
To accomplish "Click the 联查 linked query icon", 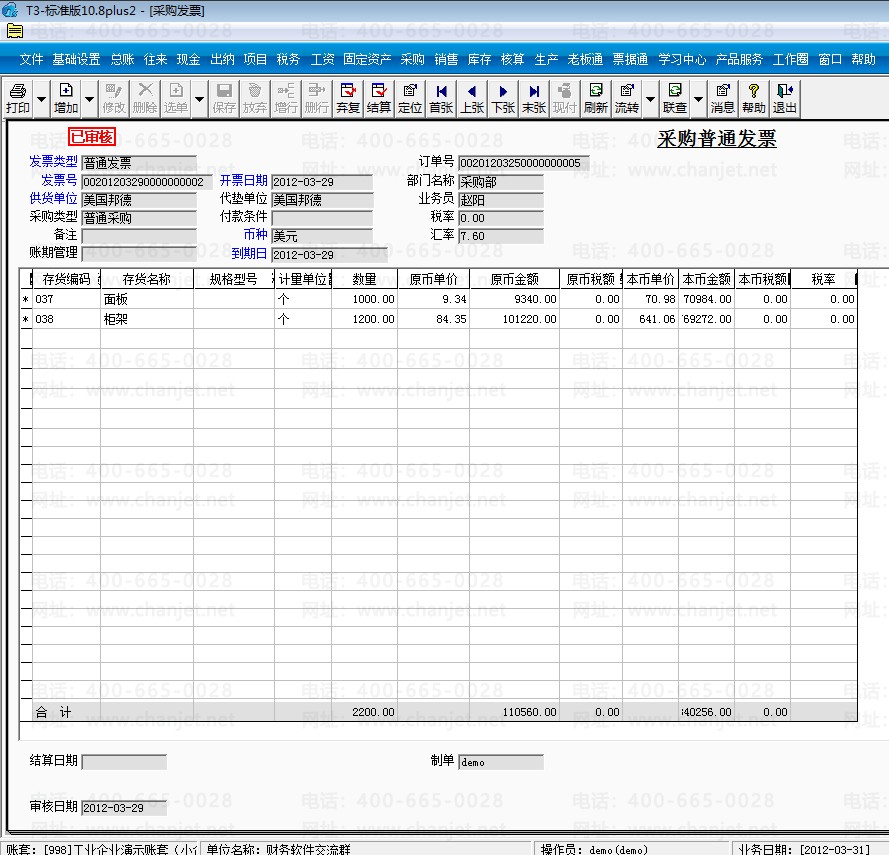I will (x=675, y=99).
